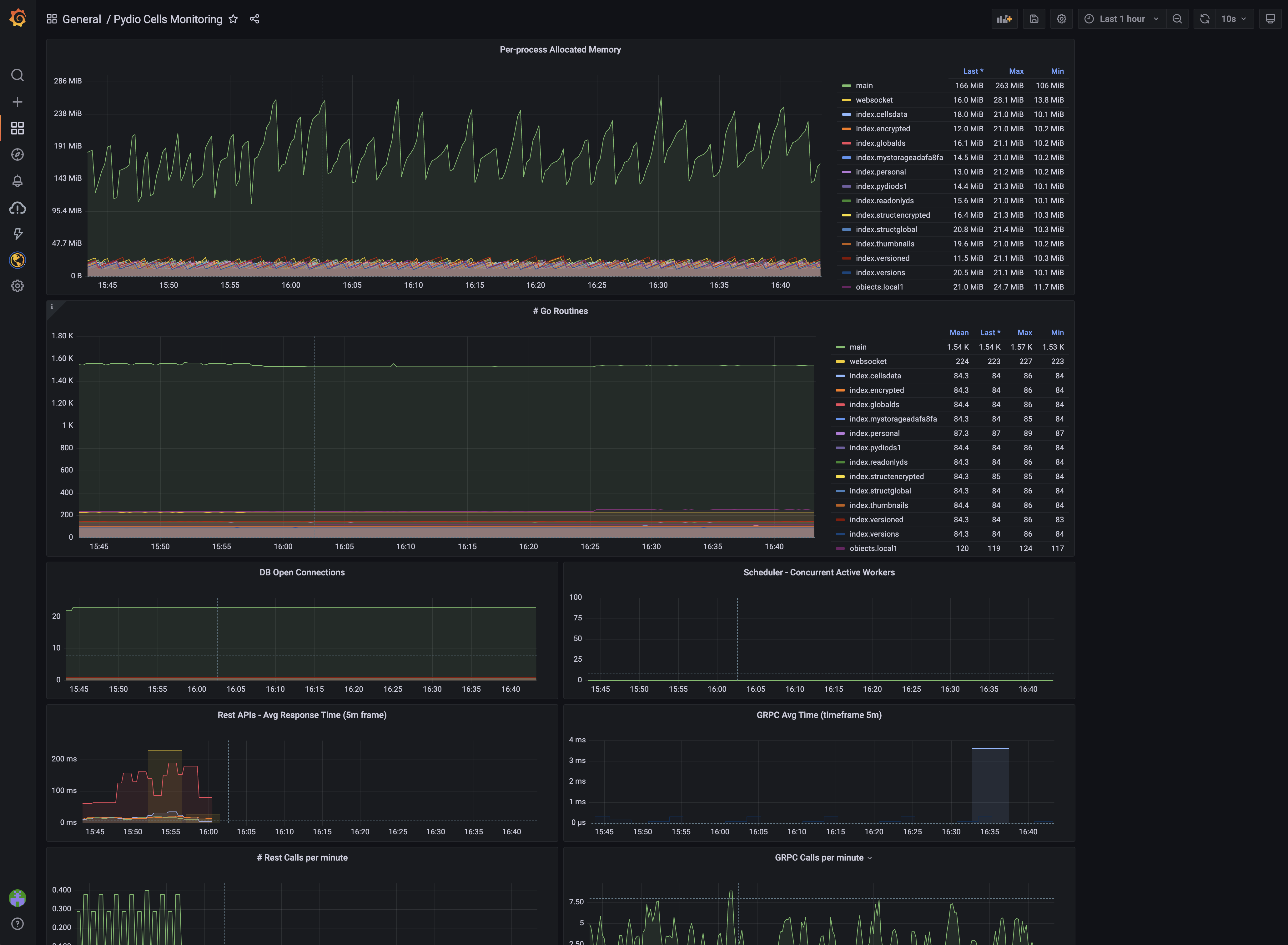This screenshot has height=945, width=1288.
Task: Change color of index.encrypted swatch in memory legend
Action: (x=847, y=129)
